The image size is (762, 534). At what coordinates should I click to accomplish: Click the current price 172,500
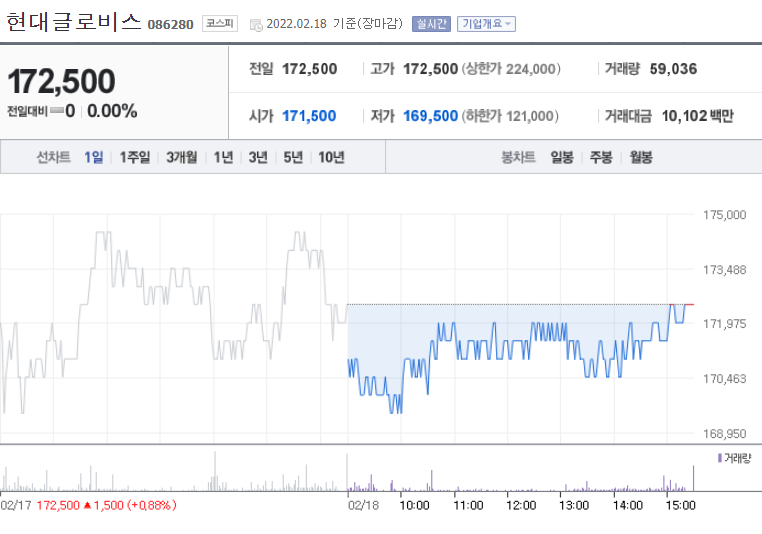pos(62,81)
